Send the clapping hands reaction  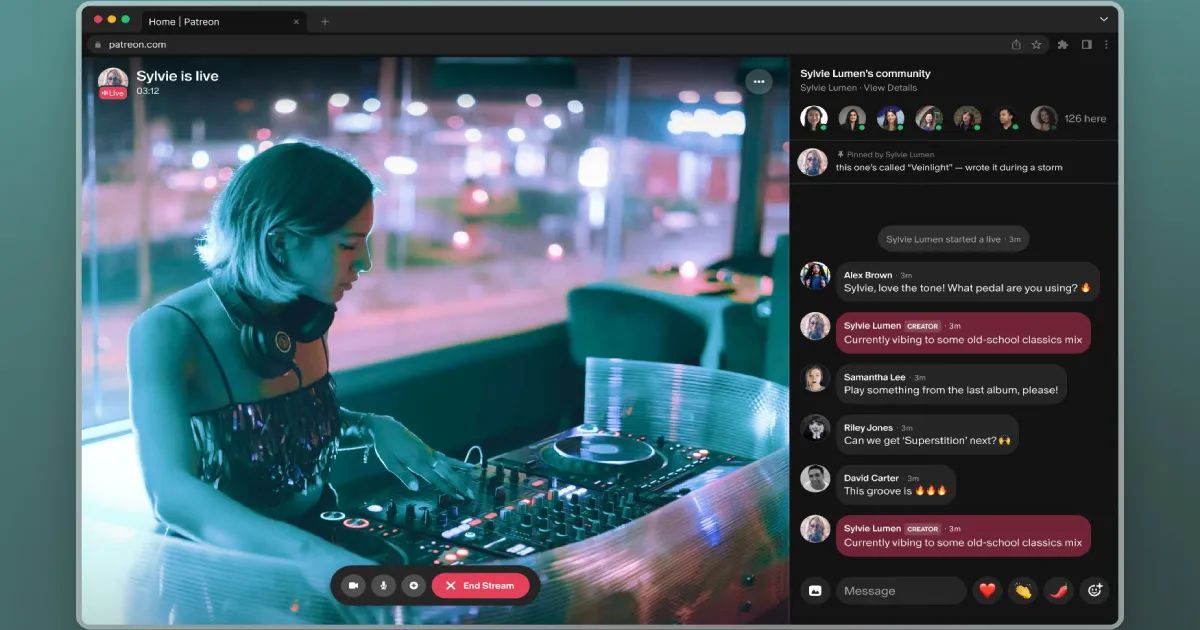[1022, 591]
